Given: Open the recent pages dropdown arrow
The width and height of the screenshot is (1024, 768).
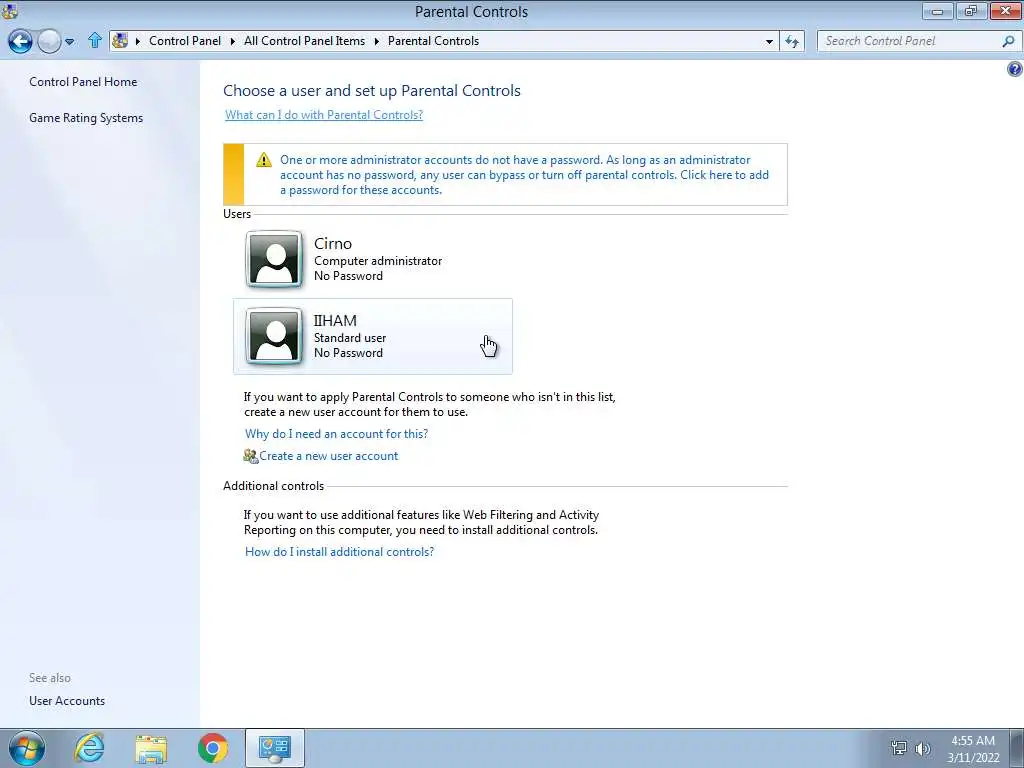Looking at the screenshot, I should 70,42.
